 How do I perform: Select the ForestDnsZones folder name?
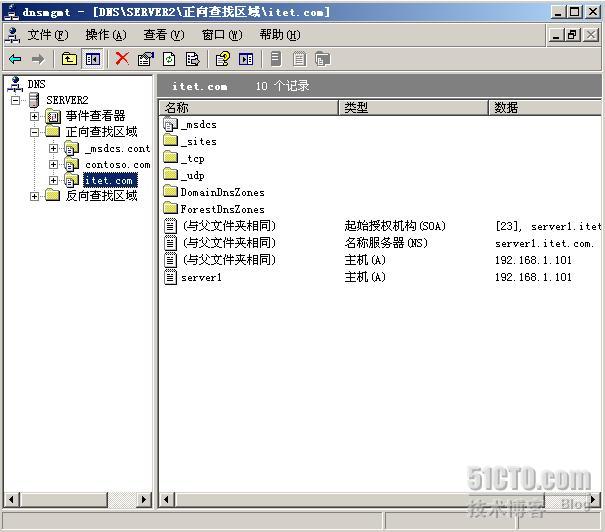tap(223, 209)
